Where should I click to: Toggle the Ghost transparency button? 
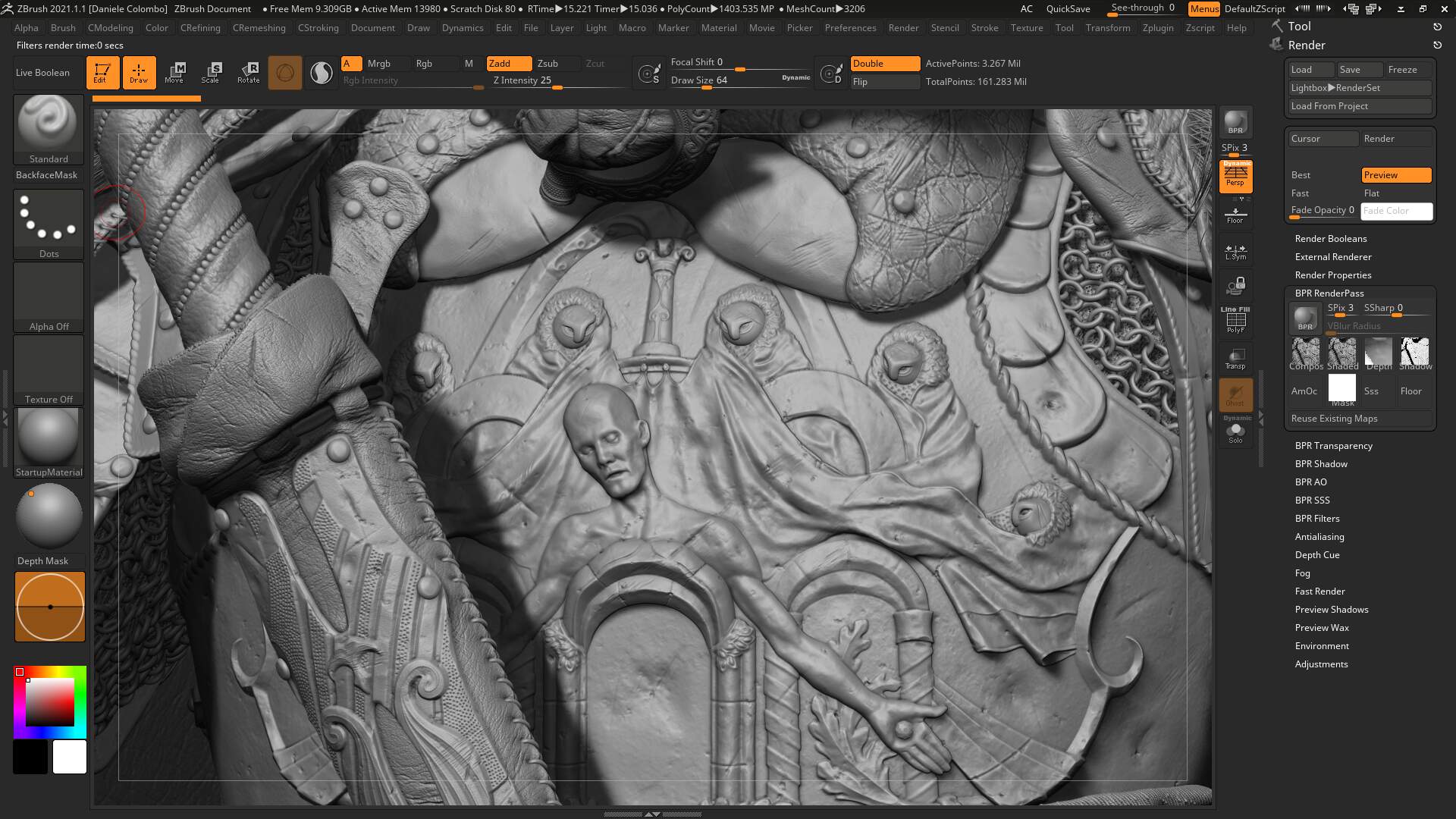(x=1235, y=395)
